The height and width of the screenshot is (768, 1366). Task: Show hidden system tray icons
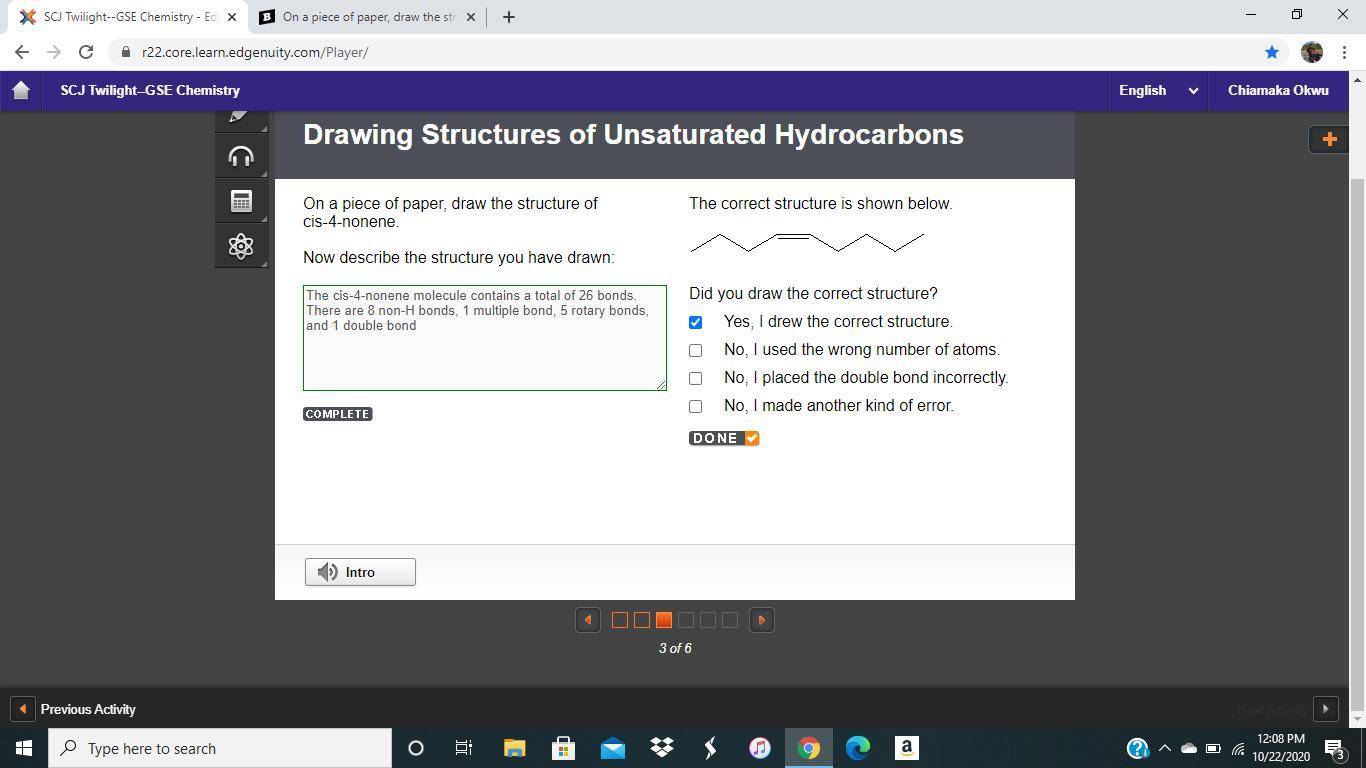pyautogui.click(x=1164, y=748)
